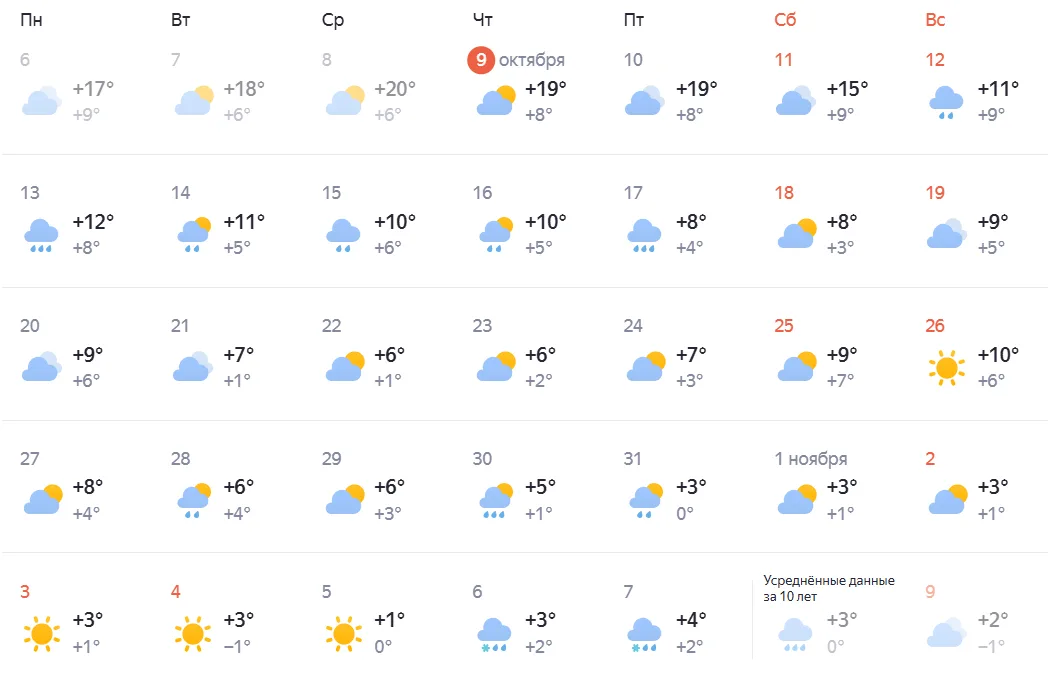Click the highlighted today marker '9 октября'

point(517,60)
